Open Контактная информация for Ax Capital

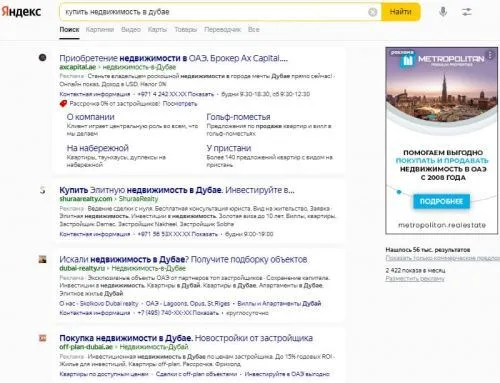95,94
